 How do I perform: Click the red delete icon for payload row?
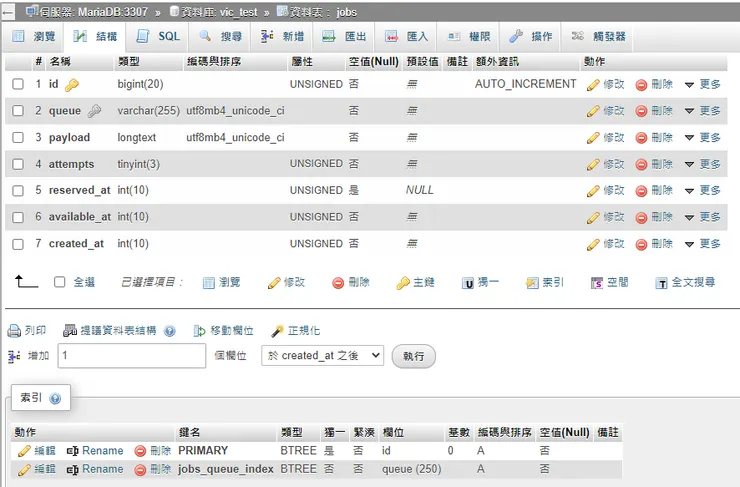click(641, 138)
